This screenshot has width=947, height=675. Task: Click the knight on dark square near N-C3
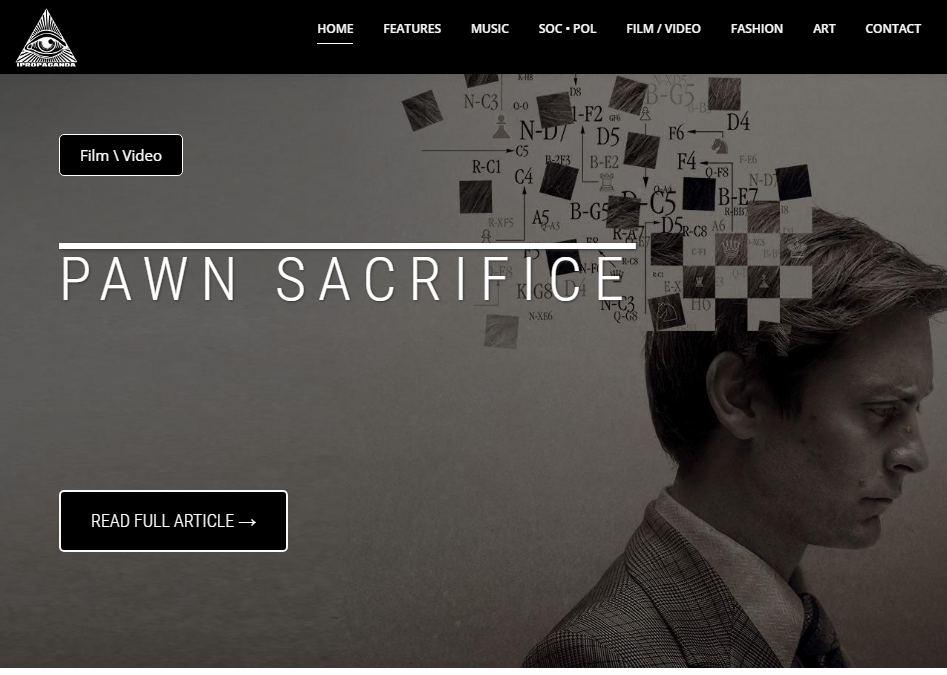(x=666, y=312)
